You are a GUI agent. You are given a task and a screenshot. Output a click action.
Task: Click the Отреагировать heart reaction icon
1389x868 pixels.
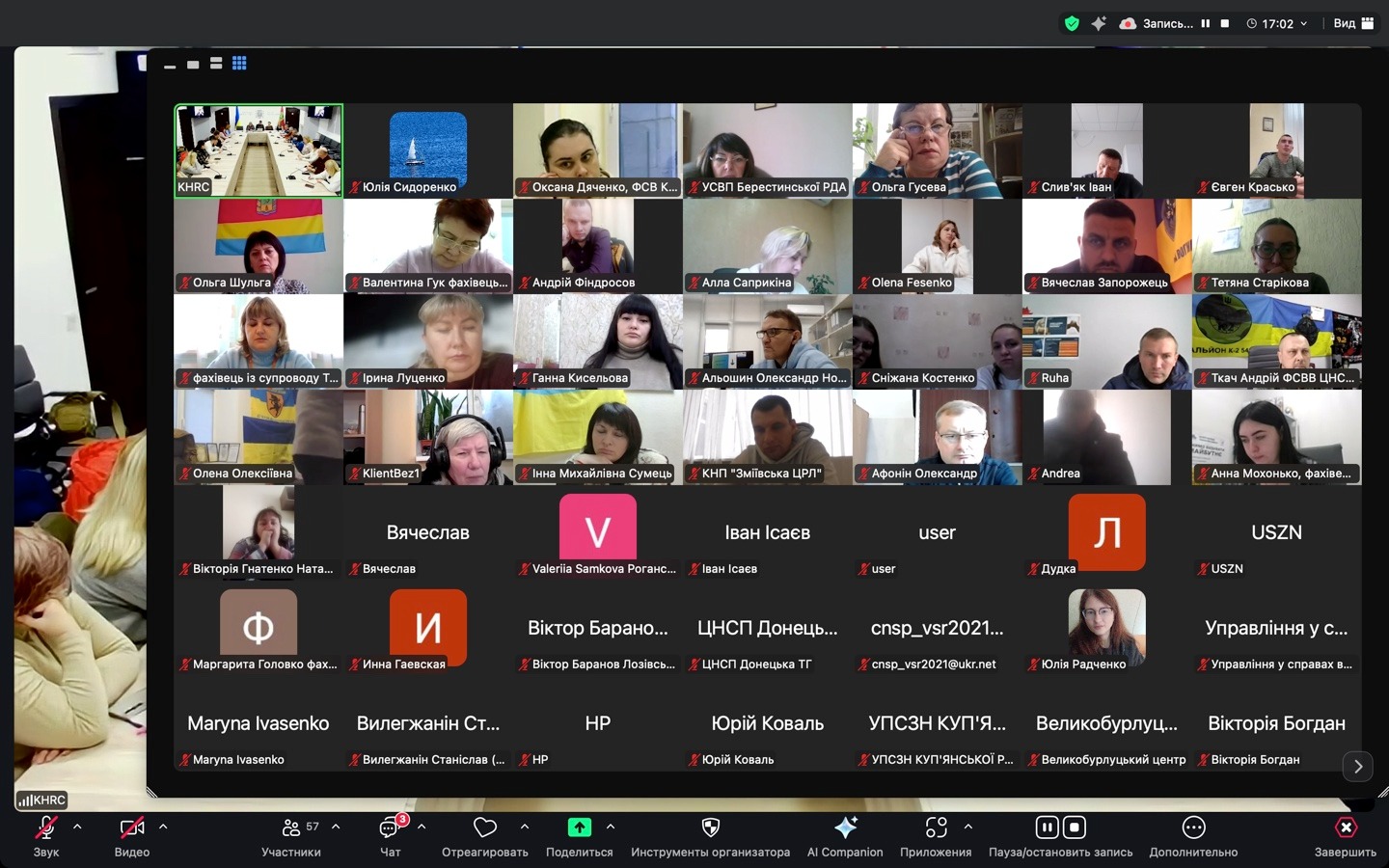[484, 827]
